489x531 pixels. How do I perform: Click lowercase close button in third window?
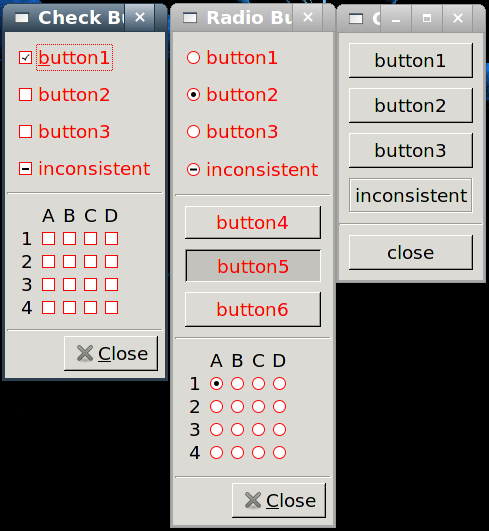pyautogui.click(x=411, y=253)
